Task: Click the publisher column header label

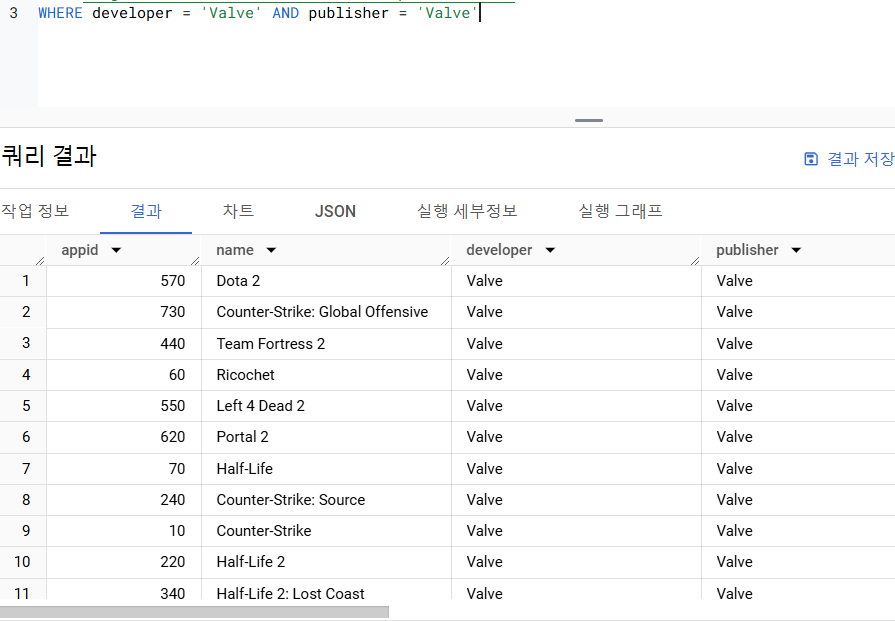Action: pyautogui.click(x=747, y=250)
